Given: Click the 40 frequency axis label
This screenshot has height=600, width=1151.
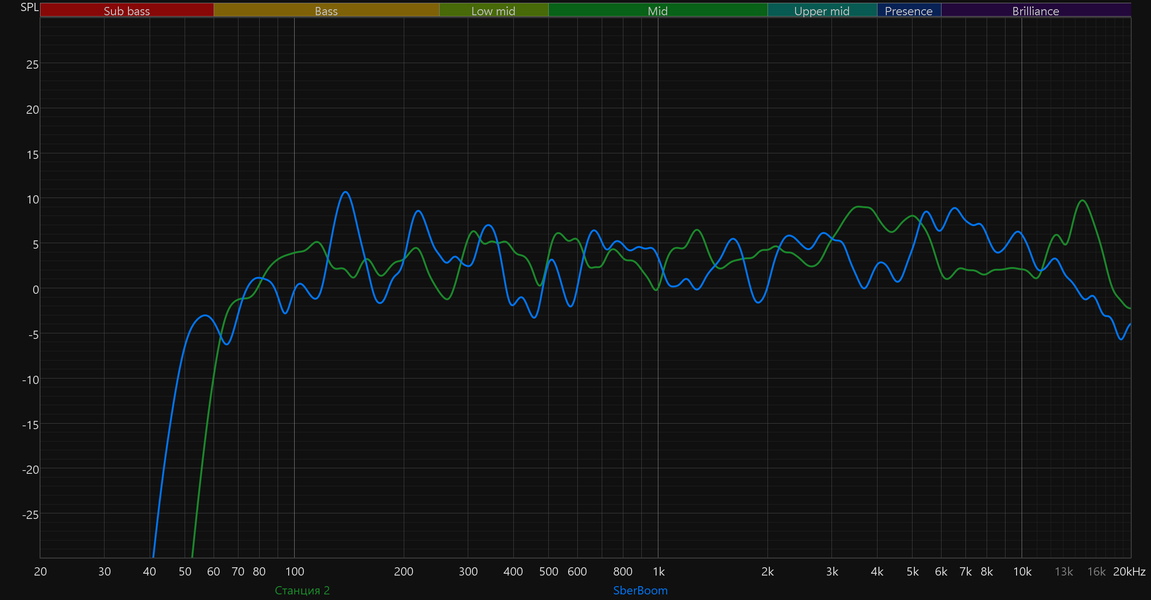Looking at the screenshot, I should coord(149,571).
